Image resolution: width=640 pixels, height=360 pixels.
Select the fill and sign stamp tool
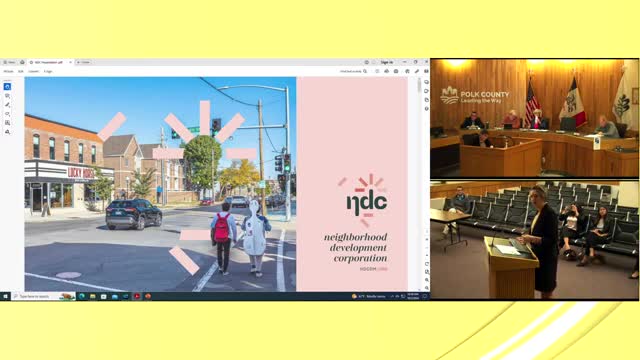point(7,132)
